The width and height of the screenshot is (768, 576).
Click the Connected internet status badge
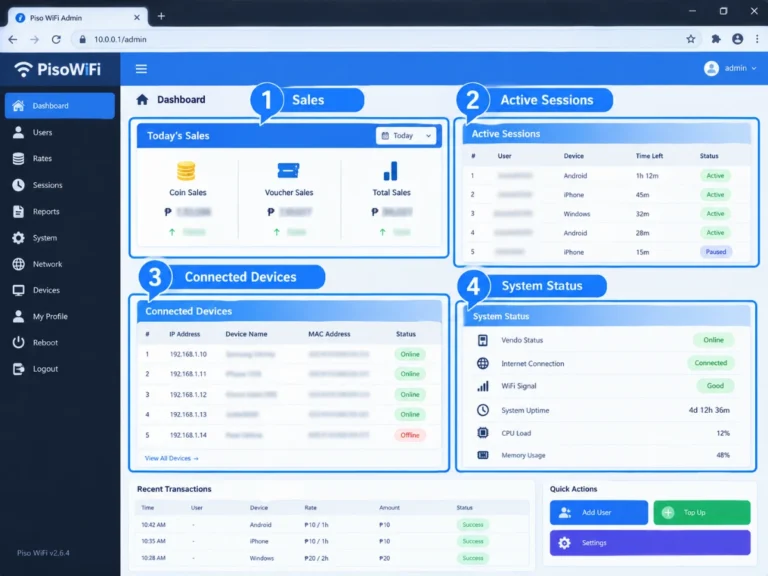click(x=710, y=363)
